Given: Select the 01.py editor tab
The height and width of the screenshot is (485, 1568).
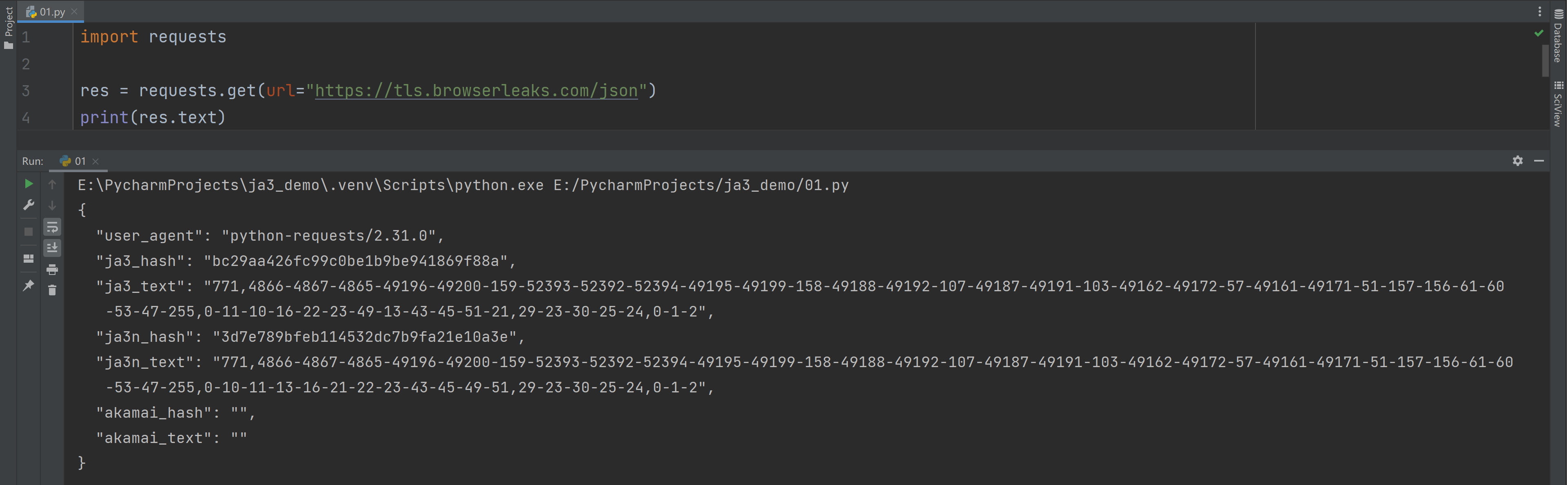Looking at the screenshot, I should (51, 11).
